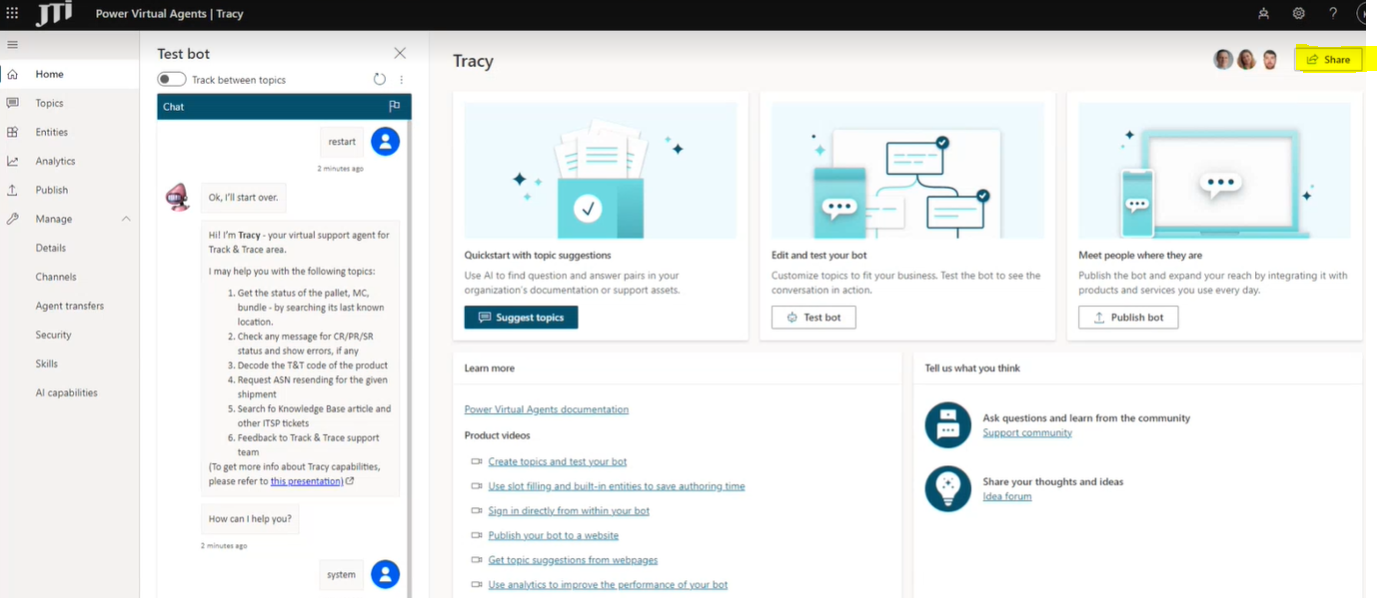Collapse the navigation hamburger menu
The width and height of the screenshot is (1377, 598).
coord(12,45)
